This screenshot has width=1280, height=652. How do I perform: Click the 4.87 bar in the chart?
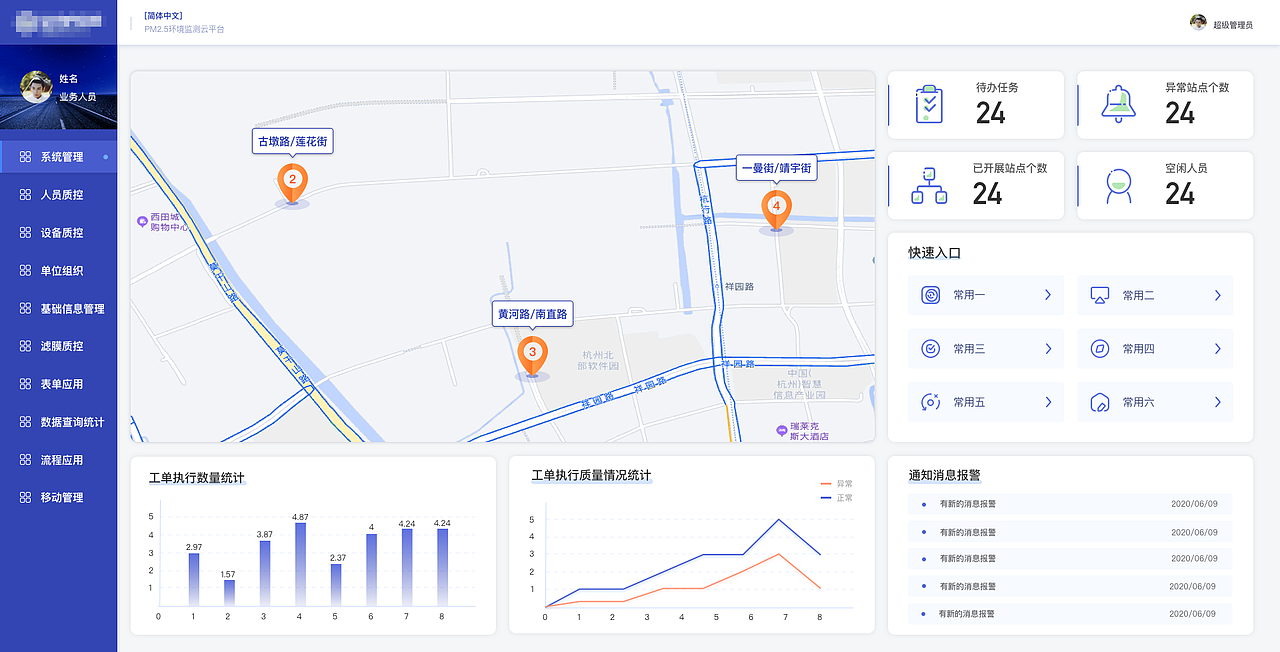tap(300, 563)
